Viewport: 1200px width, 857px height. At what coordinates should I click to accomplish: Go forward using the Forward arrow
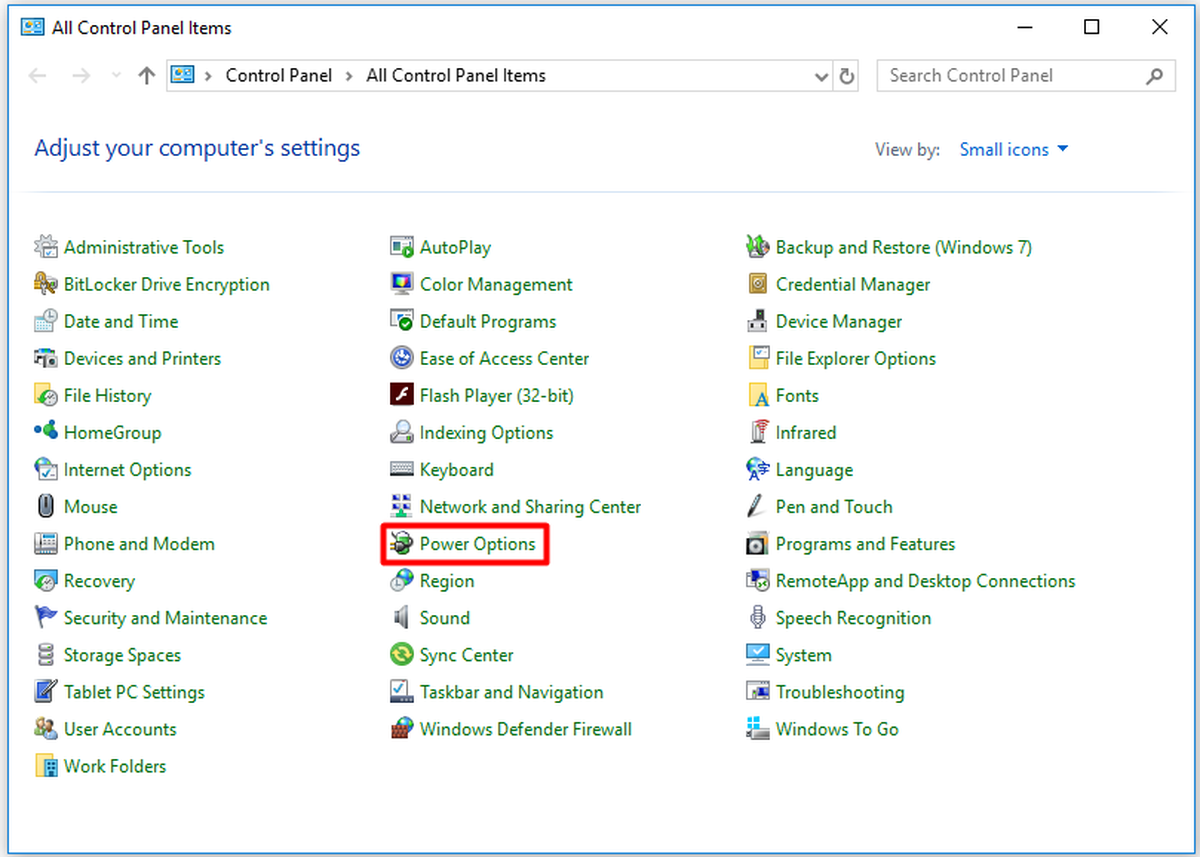(x=83, y=76)
